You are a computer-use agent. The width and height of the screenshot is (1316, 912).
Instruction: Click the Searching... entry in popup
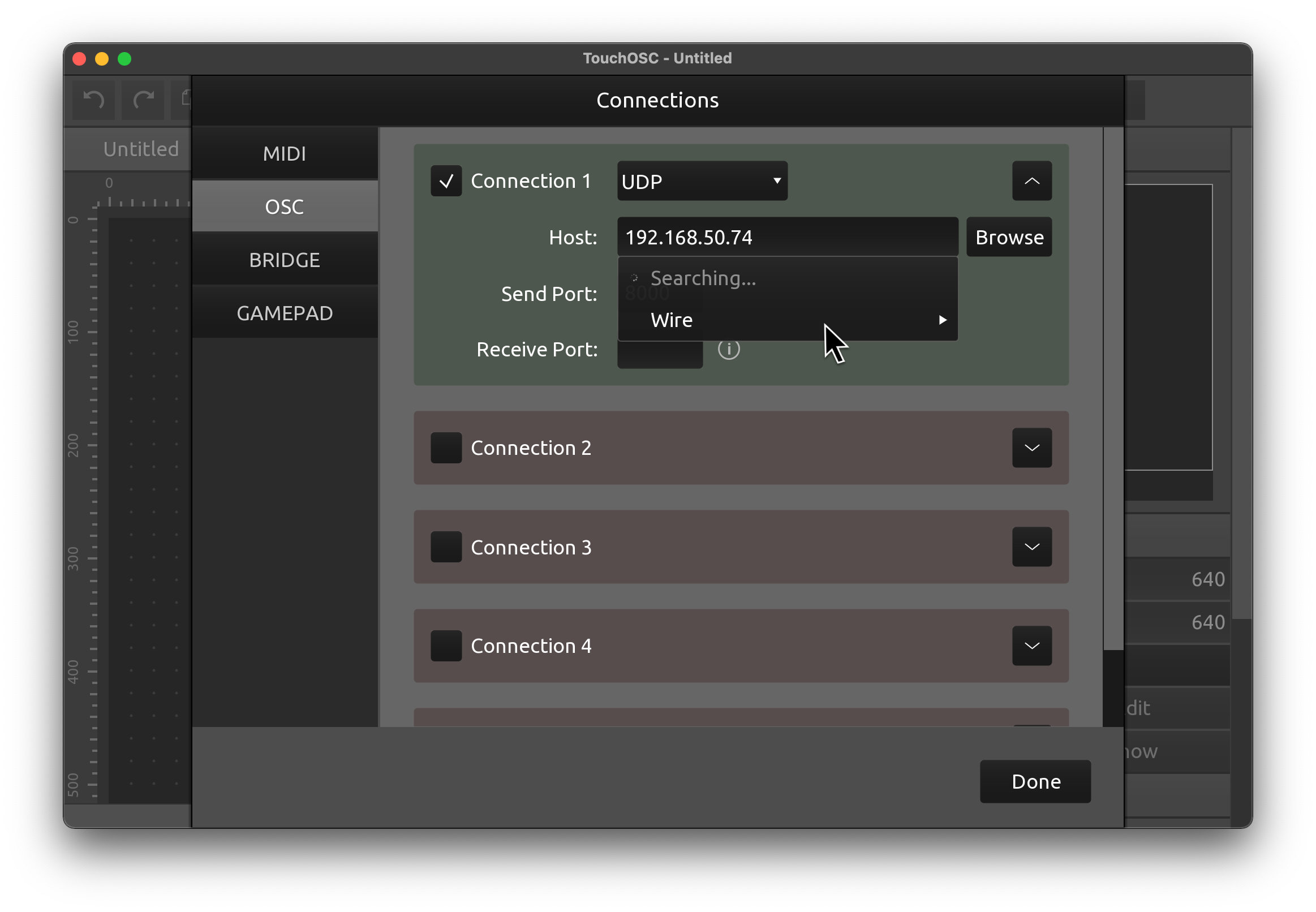tap(788, 278)
